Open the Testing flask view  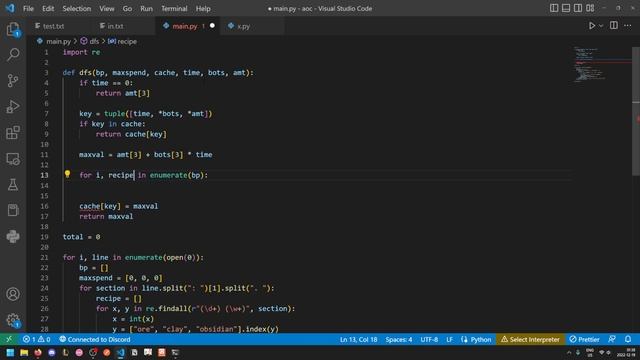13,184
